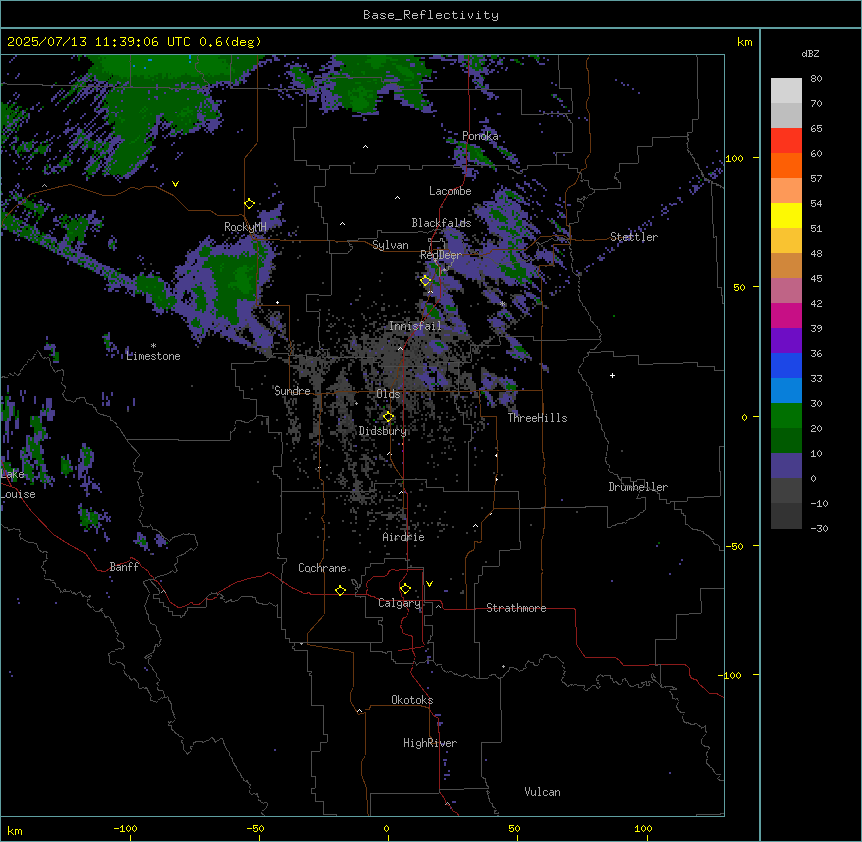
Task: Click the Banff label
Action: pos(124,567)
